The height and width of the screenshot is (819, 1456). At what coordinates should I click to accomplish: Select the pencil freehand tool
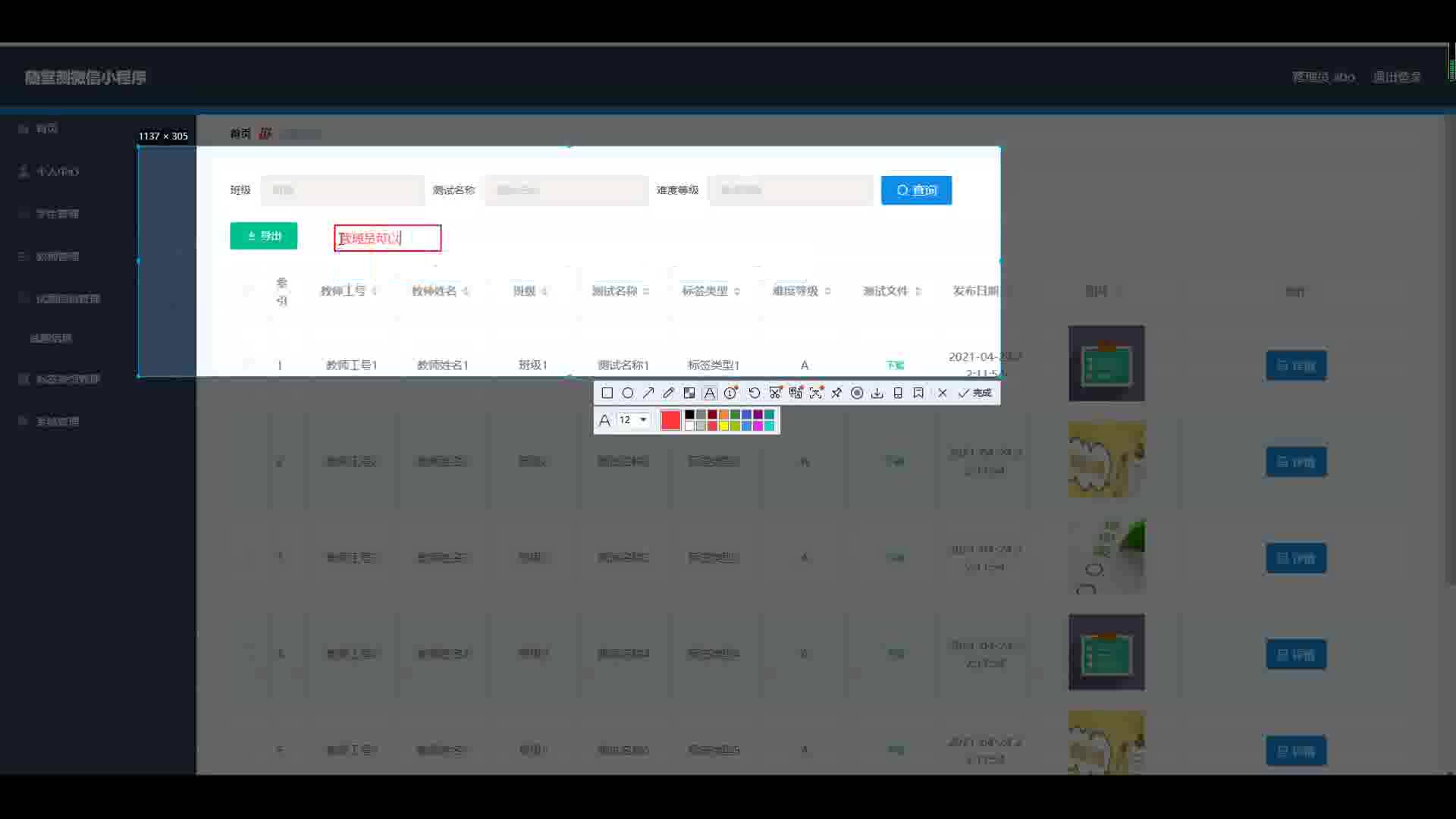[668, 393]
